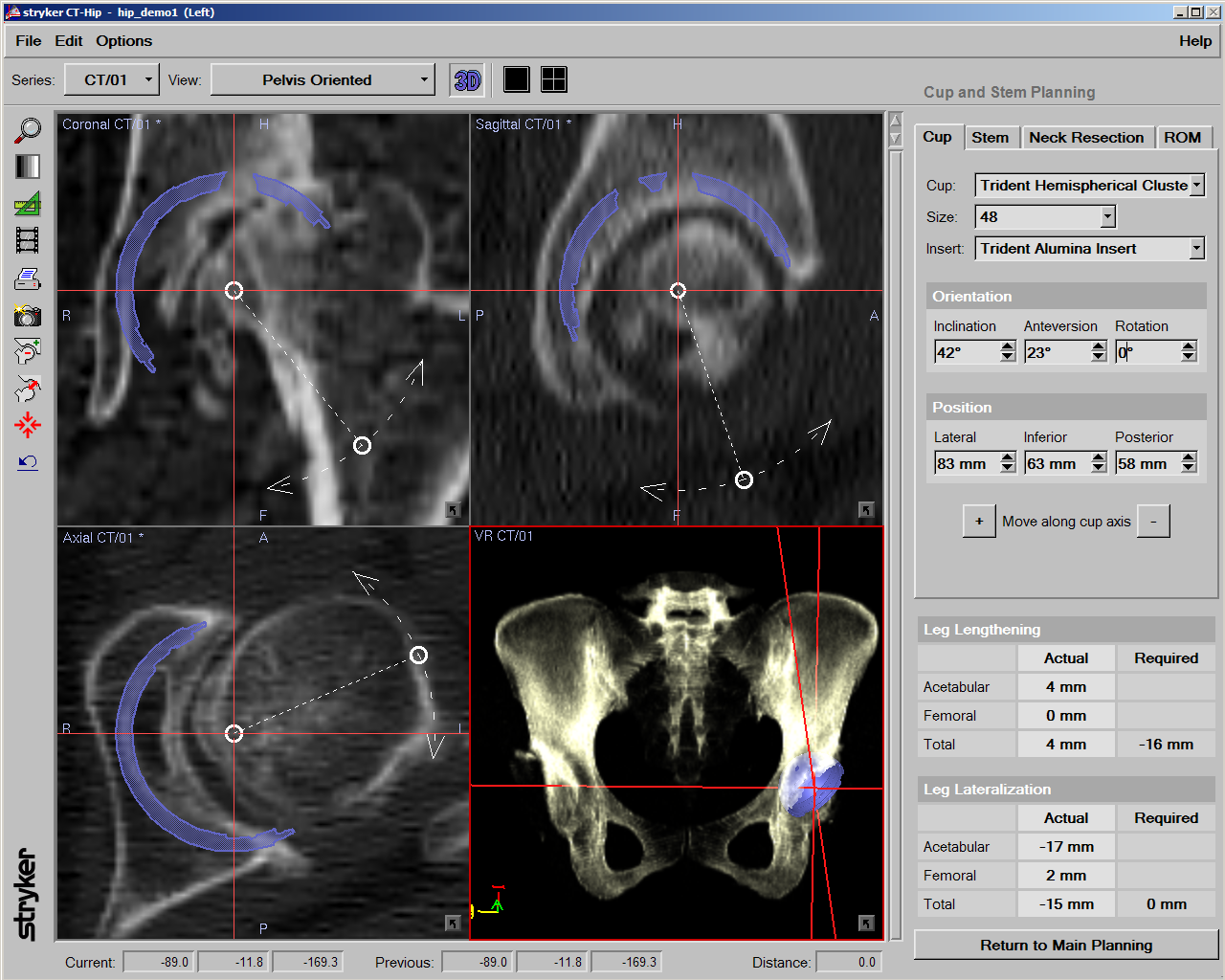Click the Inclination angle stepper arrows
Viewport: 1225px width, 980px height.
[x=1008, y=352]
